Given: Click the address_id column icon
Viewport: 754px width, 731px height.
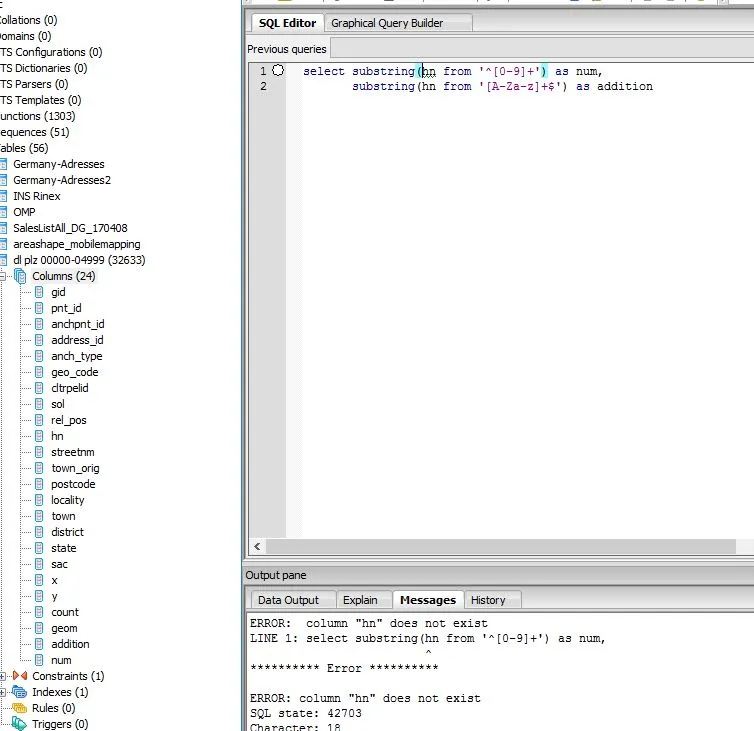Looking at the screenshot, I should 39,340.
